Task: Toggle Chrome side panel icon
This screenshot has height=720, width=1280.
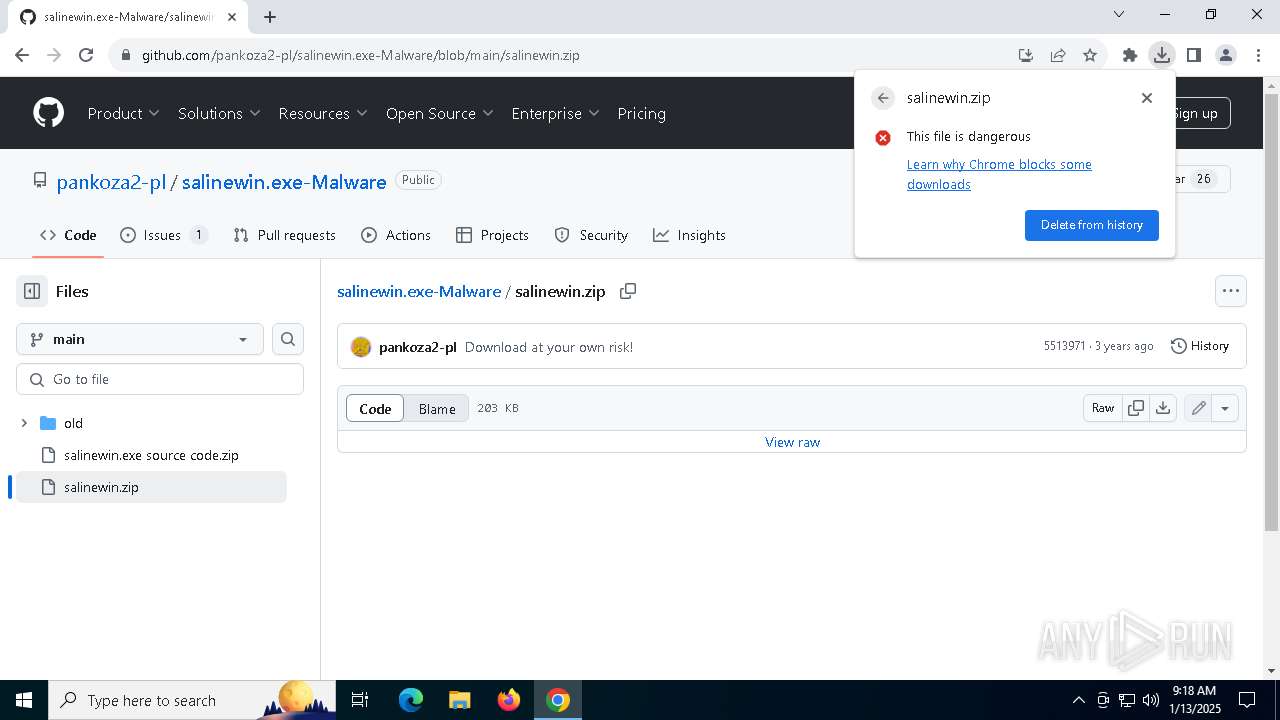Action: click(x=1193, y=55)
